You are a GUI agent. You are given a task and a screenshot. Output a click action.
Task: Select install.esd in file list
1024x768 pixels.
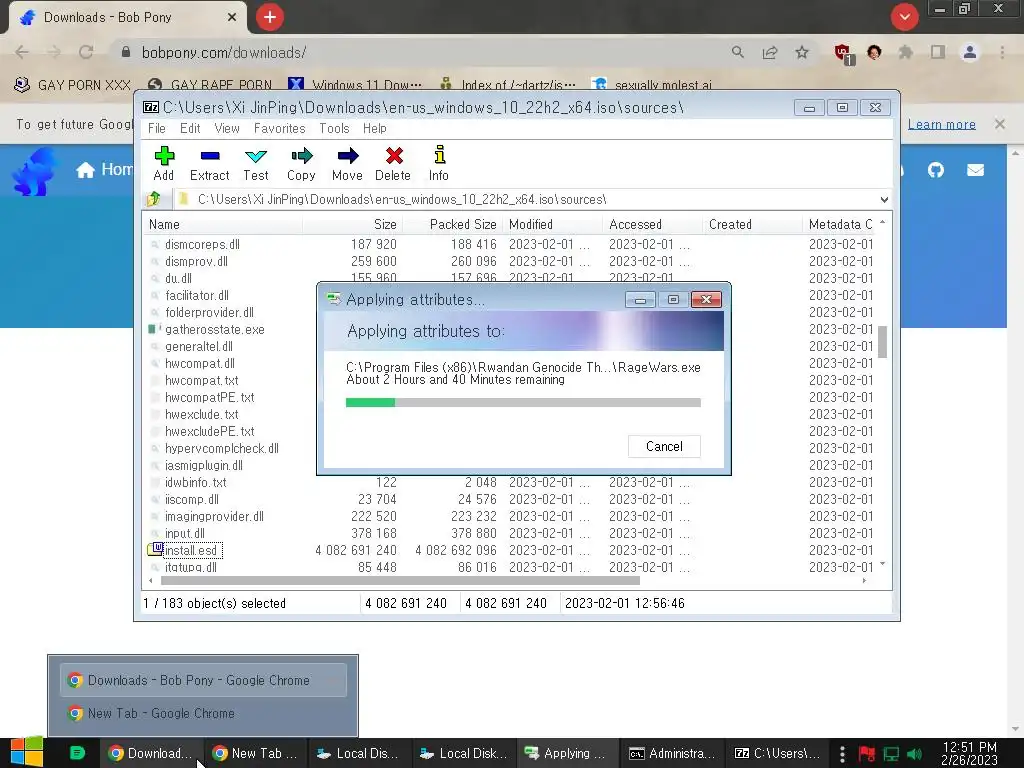(x=191, y=551)
